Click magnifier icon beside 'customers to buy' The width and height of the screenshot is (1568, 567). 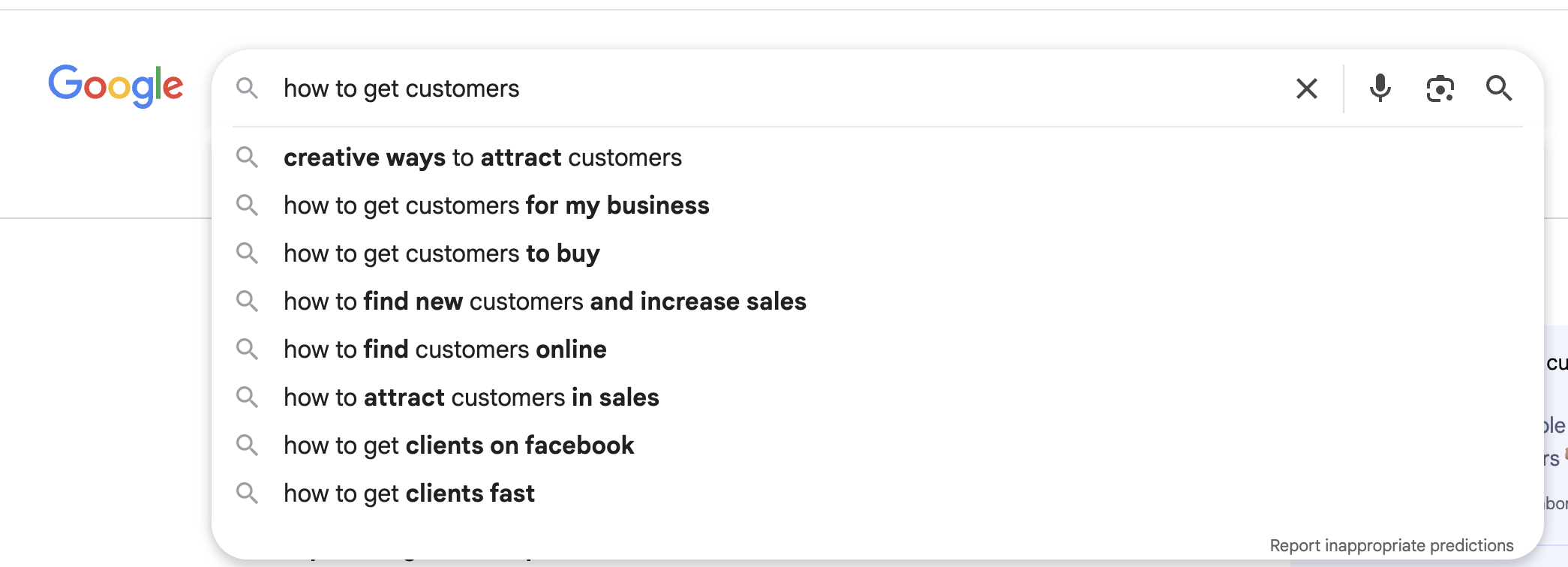pyautogui.click(x=247, y=253)
